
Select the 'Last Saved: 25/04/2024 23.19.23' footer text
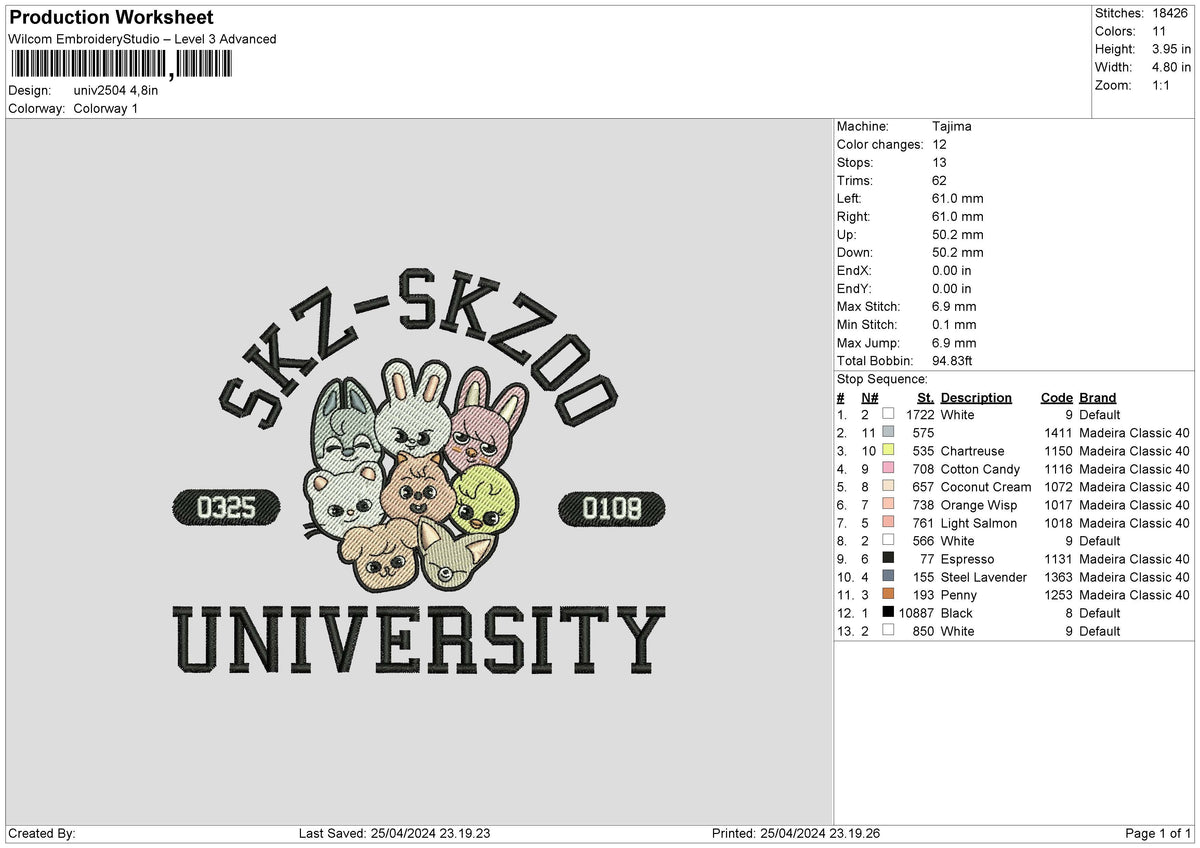click(394, 833)
